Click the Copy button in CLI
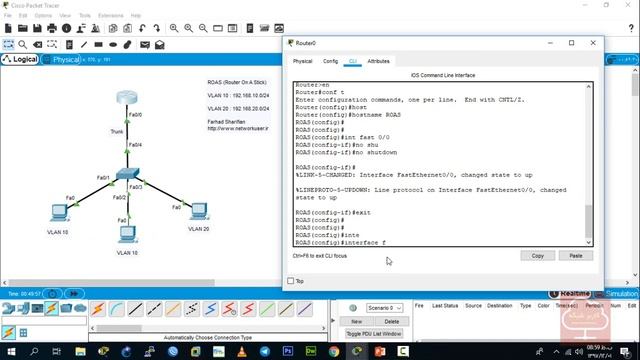Screen dimensions: 640x360 tap(538, 256)
